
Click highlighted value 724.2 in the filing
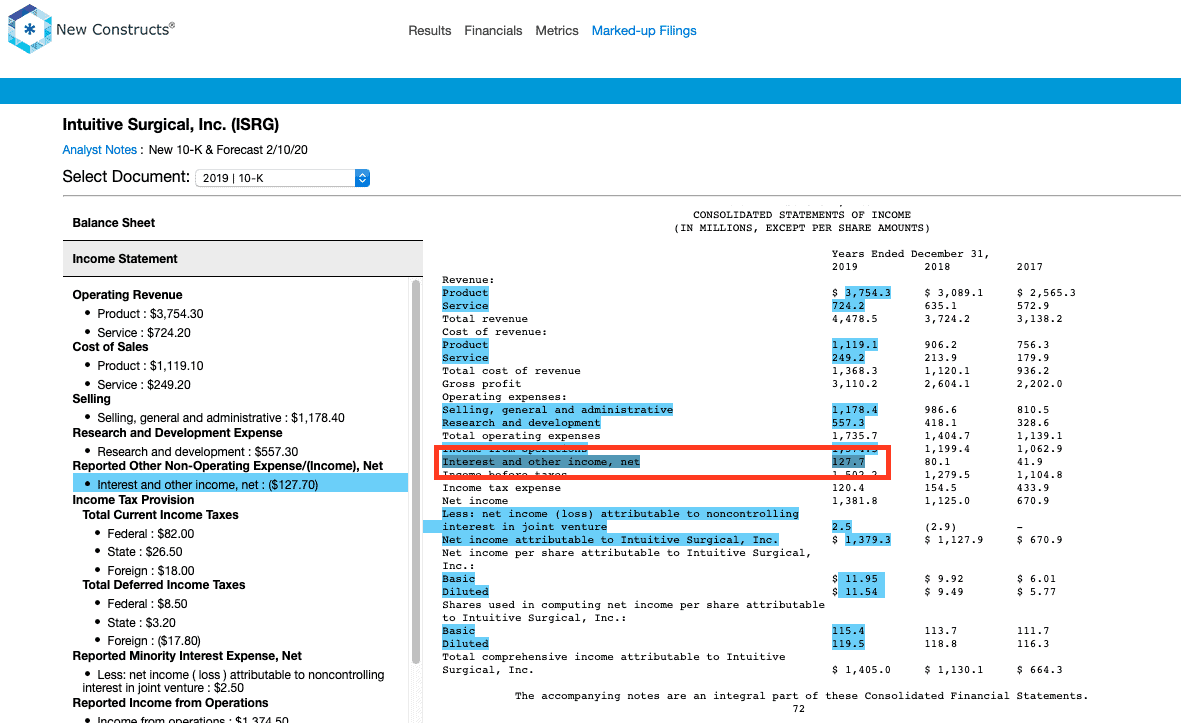pyautogui.click(x=848, y=306)
